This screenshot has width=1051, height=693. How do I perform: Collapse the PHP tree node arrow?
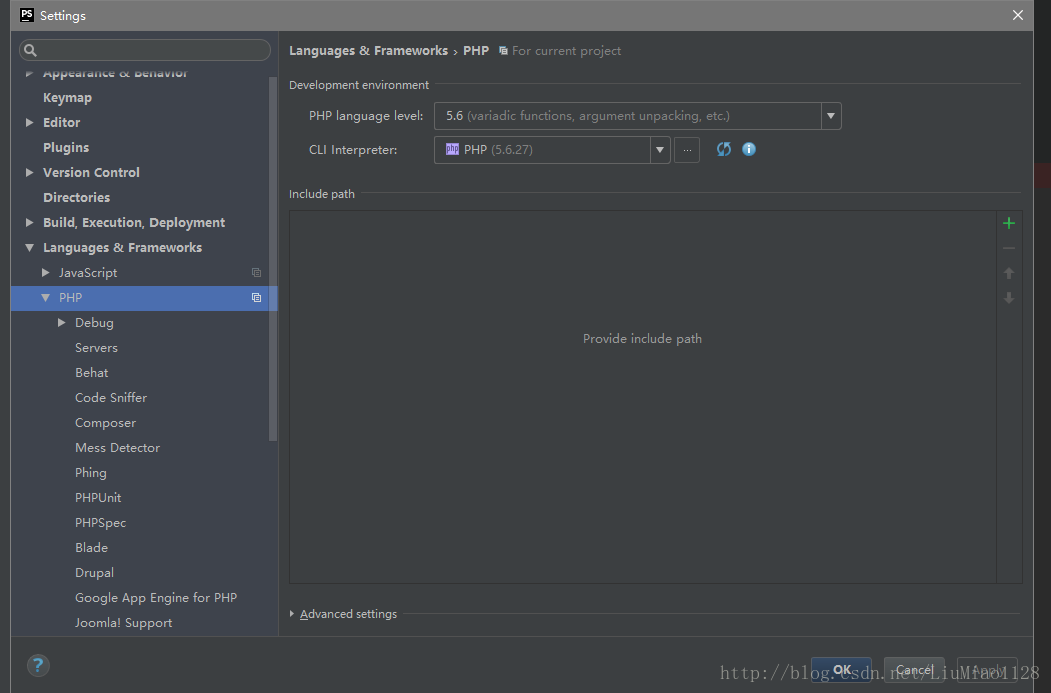coord(46,298)
